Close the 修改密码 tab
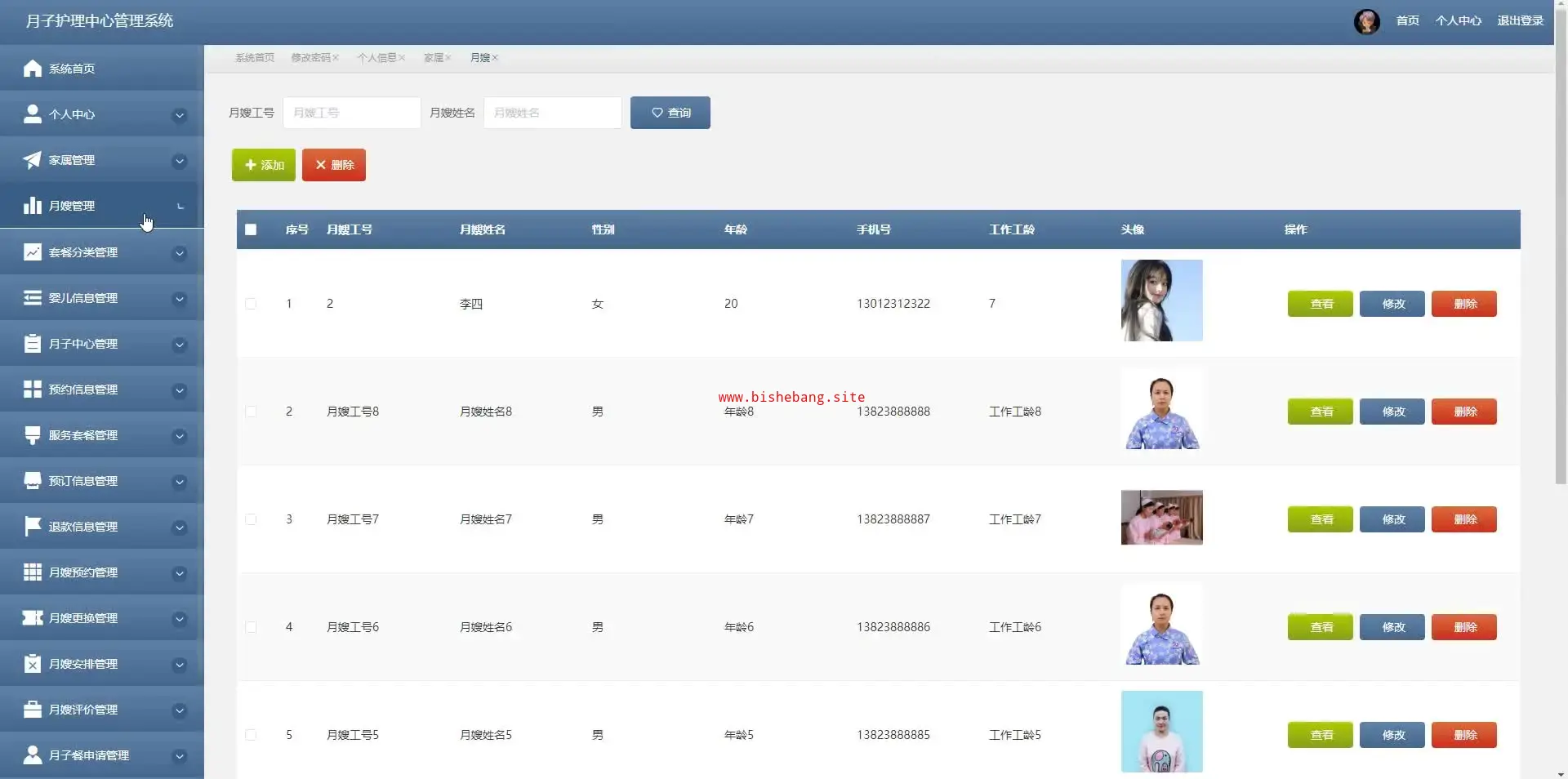The image size is (1568, 779). point(336,58)
